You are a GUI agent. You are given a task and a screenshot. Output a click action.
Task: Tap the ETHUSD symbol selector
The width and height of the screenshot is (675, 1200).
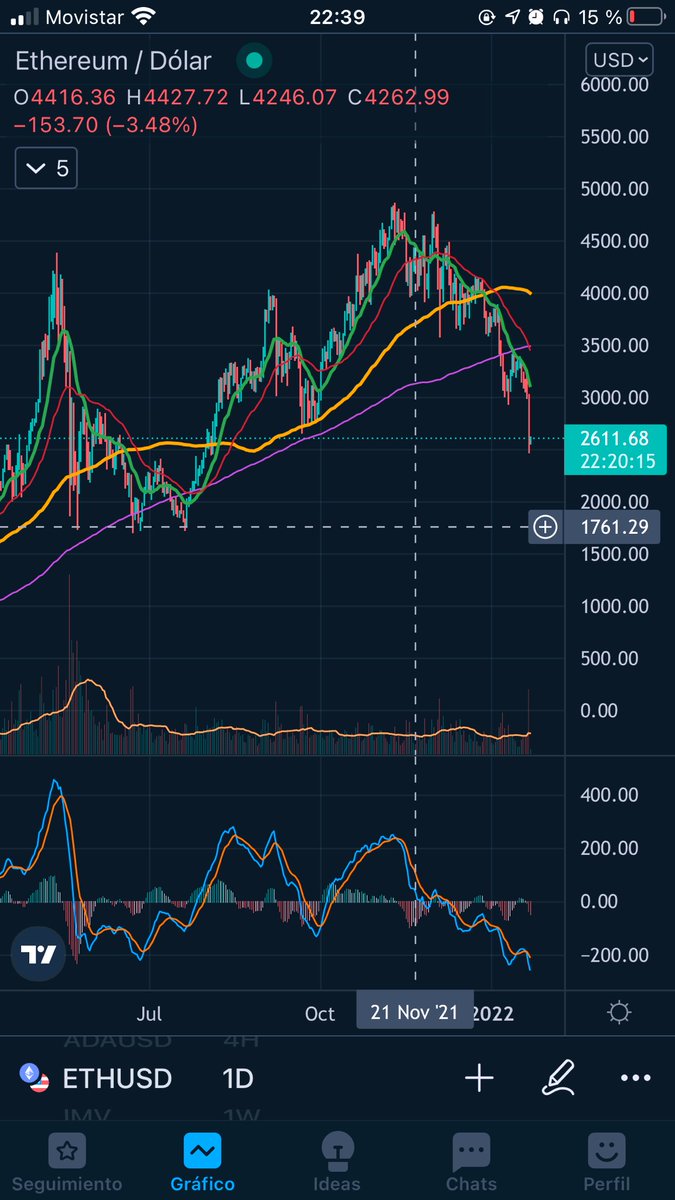[117, 1078]
